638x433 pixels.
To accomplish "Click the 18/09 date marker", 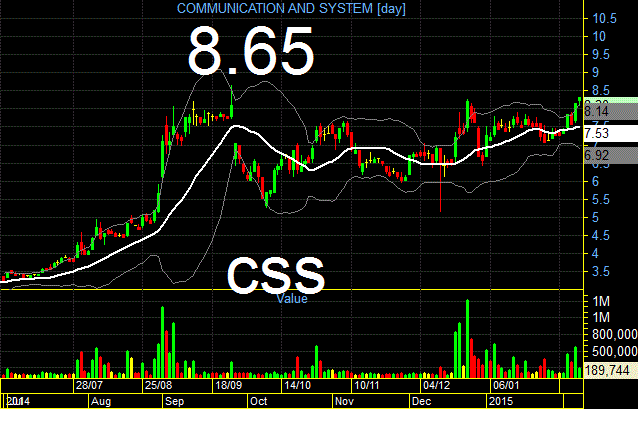I will [228, 385].
